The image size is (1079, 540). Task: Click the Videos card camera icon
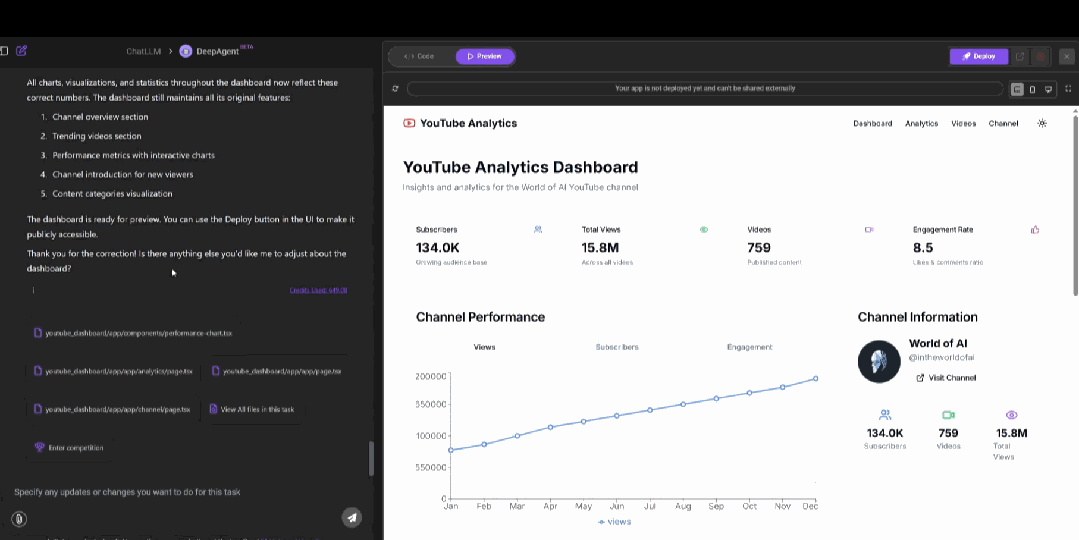869,230
